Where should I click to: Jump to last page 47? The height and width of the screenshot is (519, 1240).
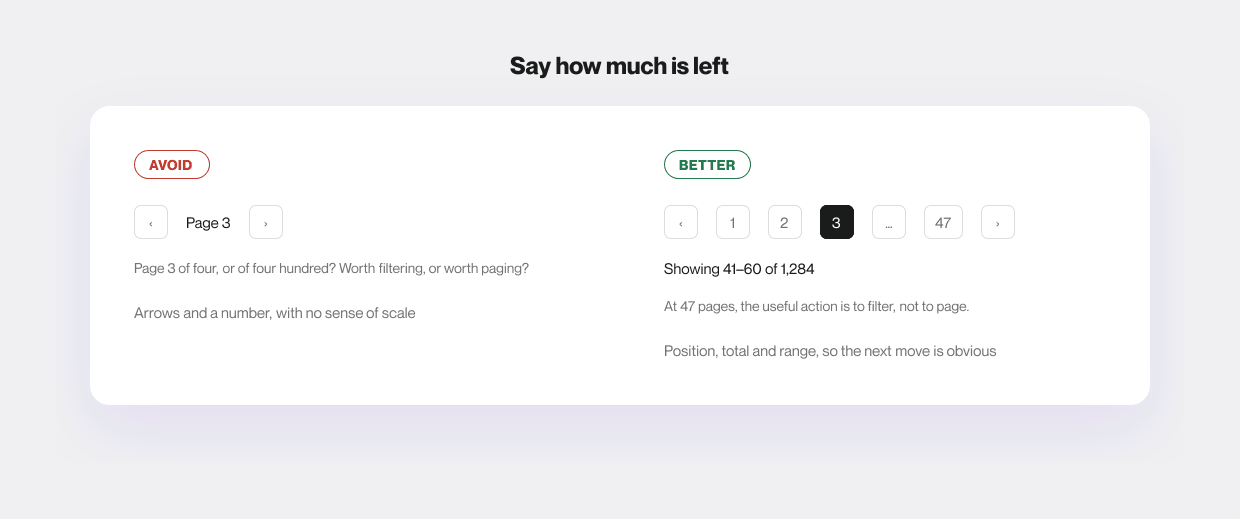943,222
